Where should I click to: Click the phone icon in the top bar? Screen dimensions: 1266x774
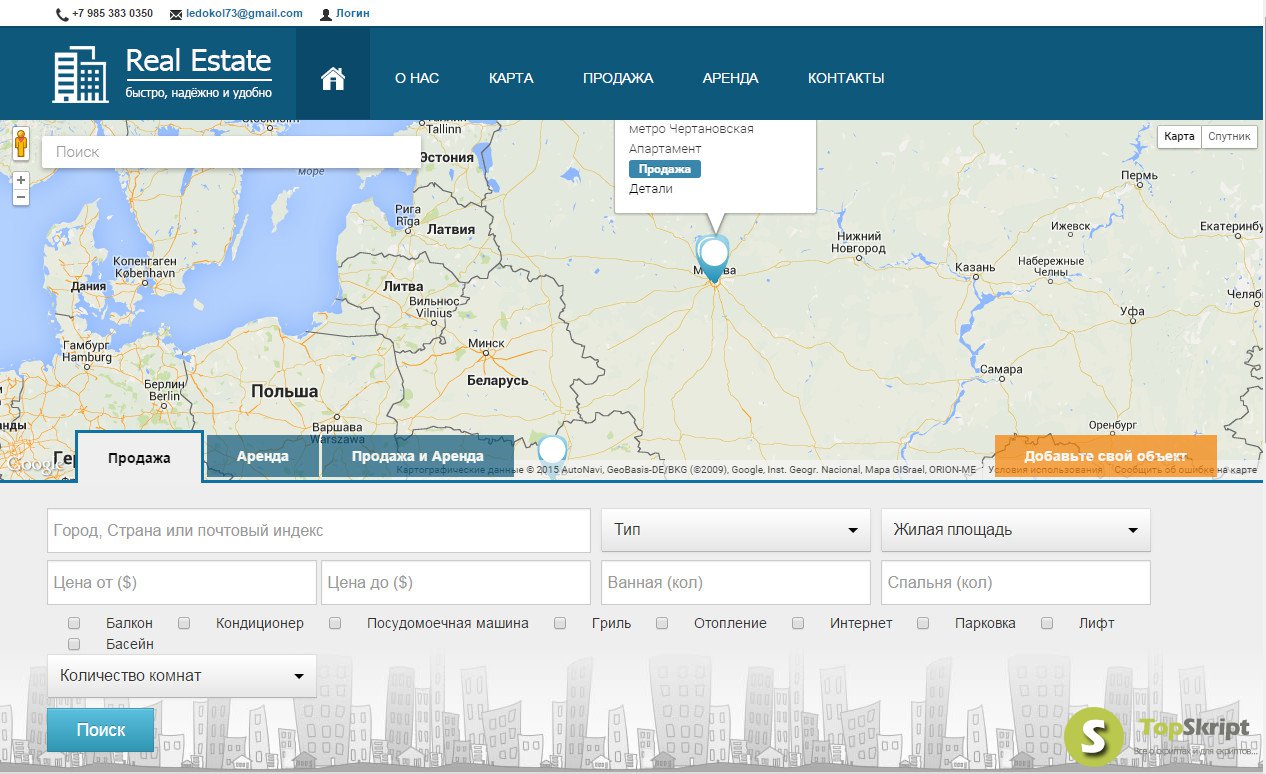click(63, 14)
